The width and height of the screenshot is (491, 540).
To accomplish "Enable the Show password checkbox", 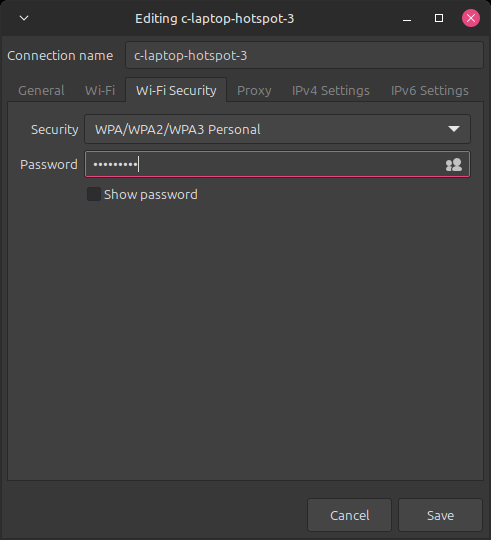I will (94, 194).
